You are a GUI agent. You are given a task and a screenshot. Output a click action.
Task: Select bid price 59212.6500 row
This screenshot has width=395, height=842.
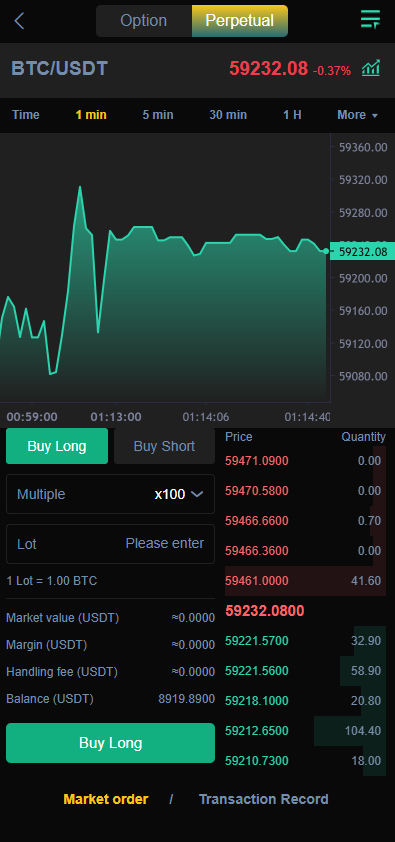[x=305, y=731]
